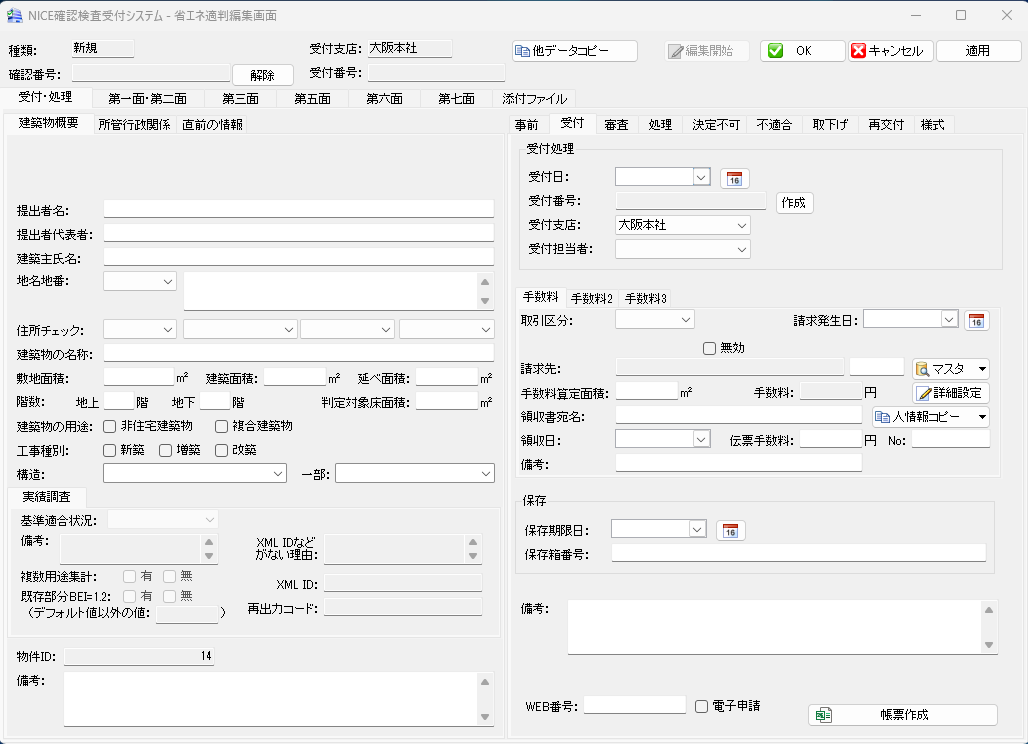Switch to the 審査 tab
Viewport: 1028px width, 744px height.
click(x=616, y=125)
